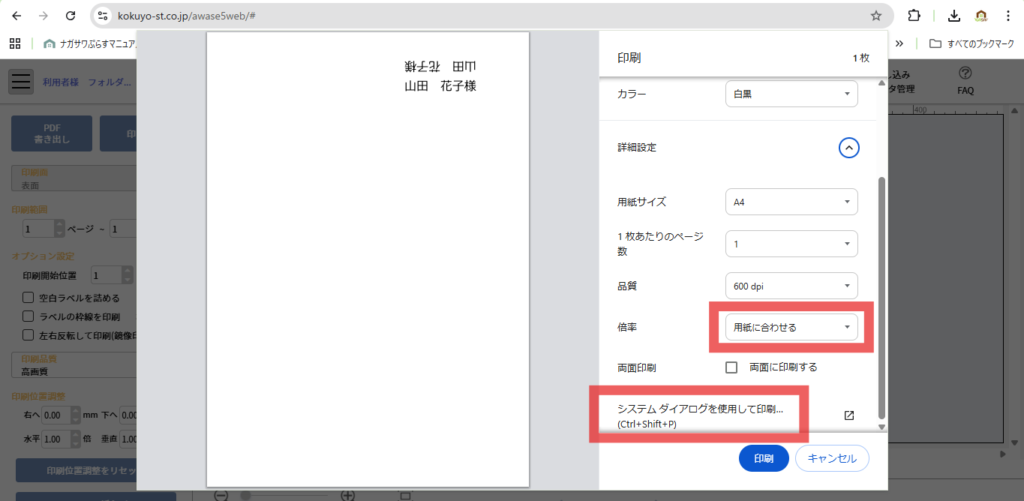This screenshot has width=1024, height=501.
Task: Open the apps grid in bookmarks bar
Action: point(15,43)
